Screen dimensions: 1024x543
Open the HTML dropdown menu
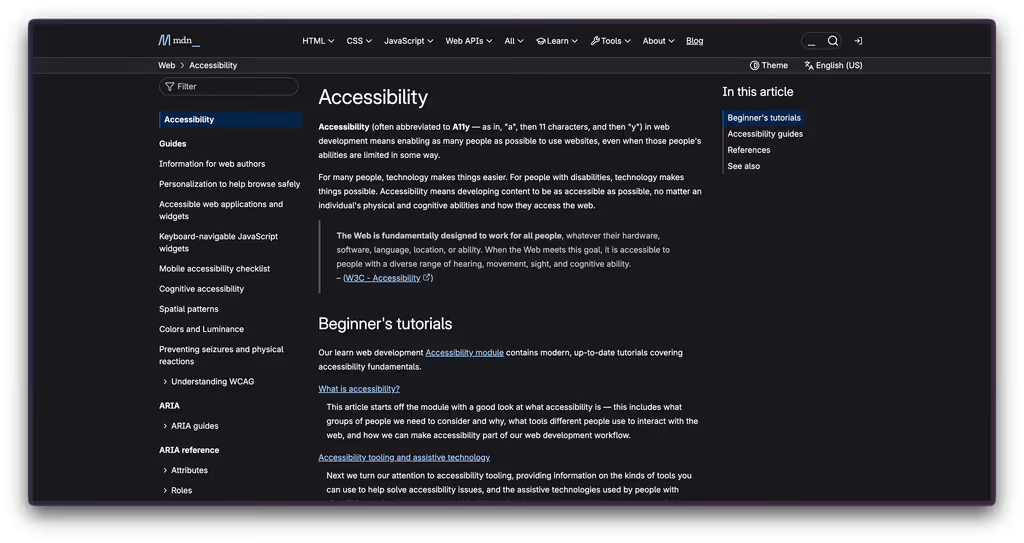318,41
